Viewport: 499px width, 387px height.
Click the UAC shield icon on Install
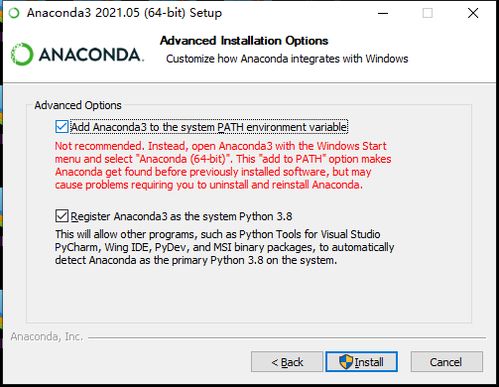coord(346,362)
